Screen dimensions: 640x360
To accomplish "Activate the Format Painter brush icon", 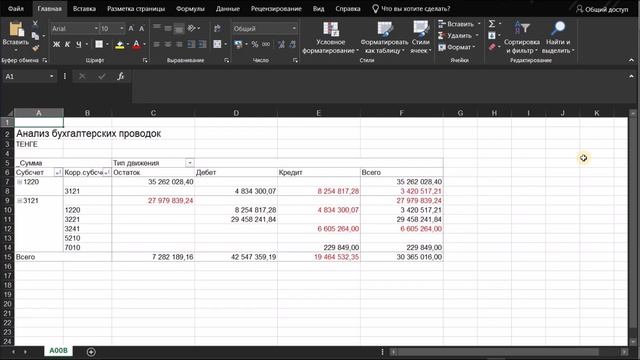I will (x=36, y=48).
